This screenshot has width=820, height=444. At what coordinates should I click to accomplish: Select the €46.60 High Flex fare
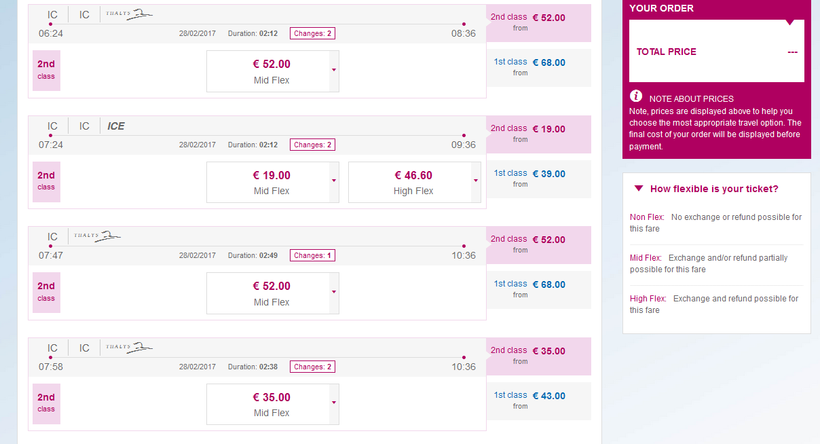[411, 181]
